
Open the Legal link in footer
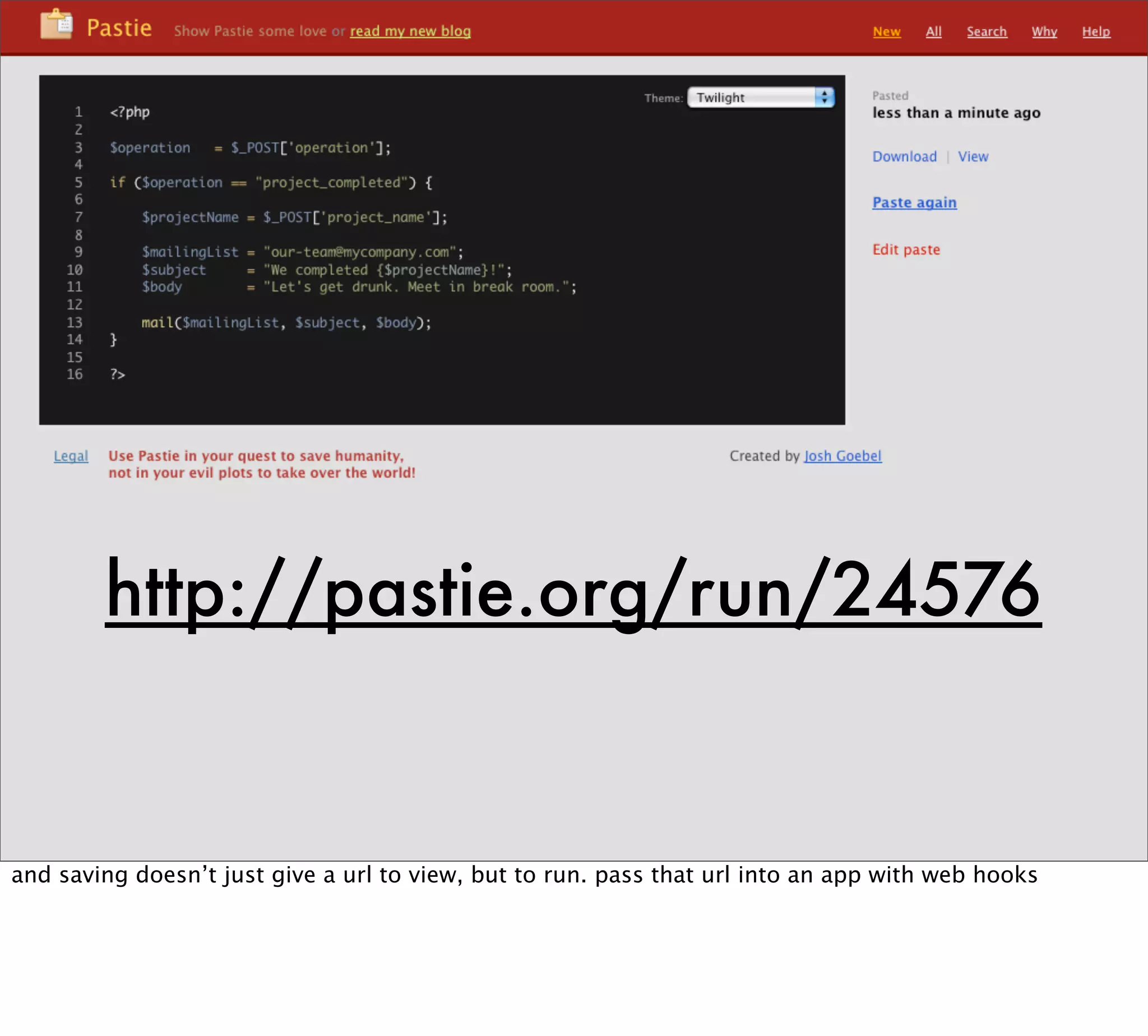(x=71, y=456)
